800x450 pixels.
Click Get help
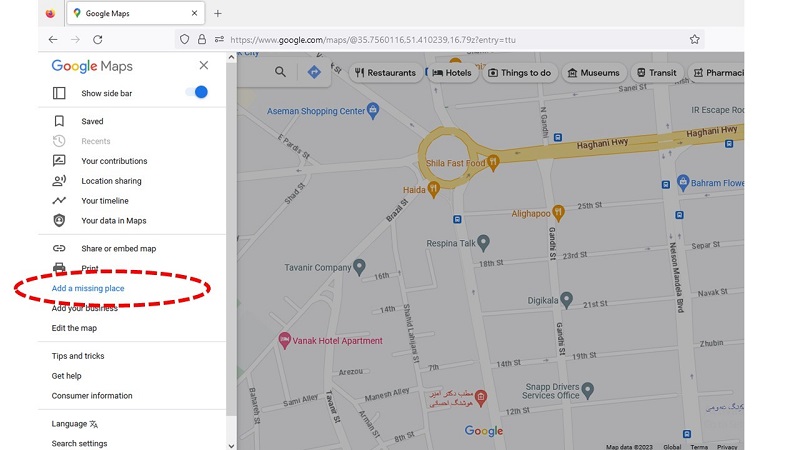[66, 376]
